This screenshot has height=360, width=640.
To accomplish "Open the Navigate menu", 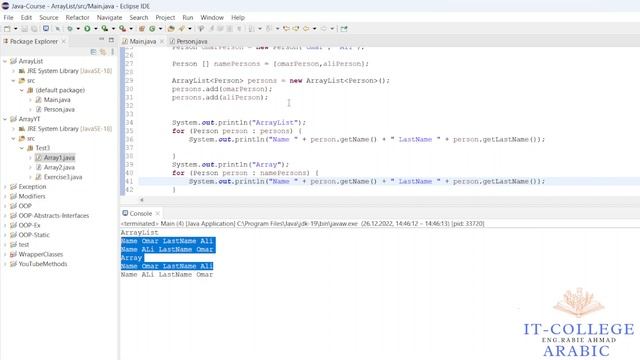I will tap(109, 18).
